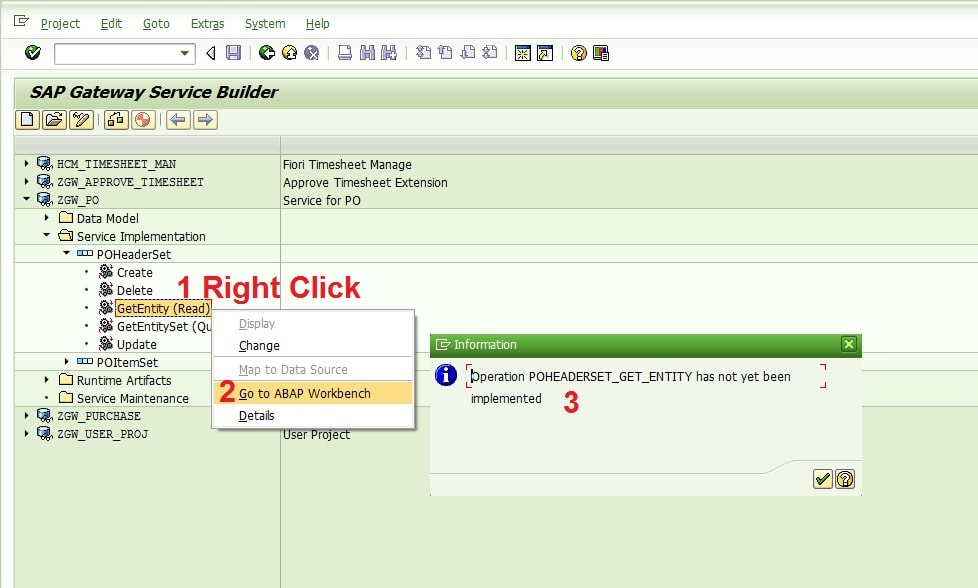Click the Create New Session icon
This screenshot has height=588, width=978.
pos(523,53)
